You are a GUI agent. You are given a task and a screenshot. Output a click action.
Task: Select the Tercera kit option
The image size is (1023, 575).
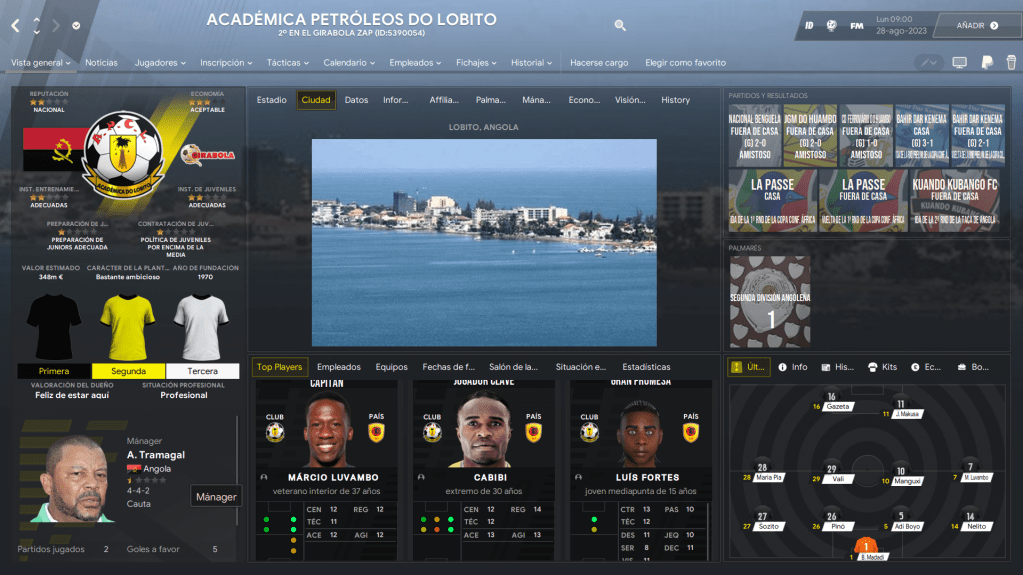[x=202, y=371]
